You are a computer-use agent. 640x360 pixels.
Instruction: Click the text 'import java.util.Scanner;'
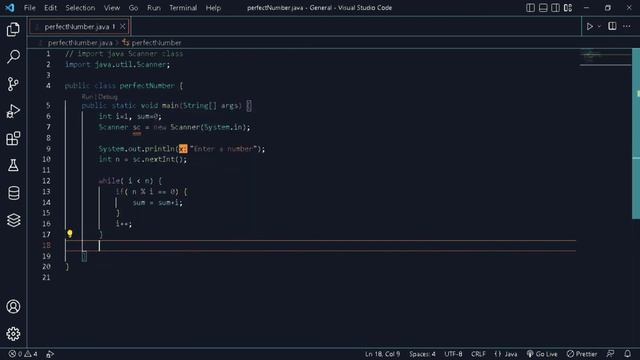(117, 64)
